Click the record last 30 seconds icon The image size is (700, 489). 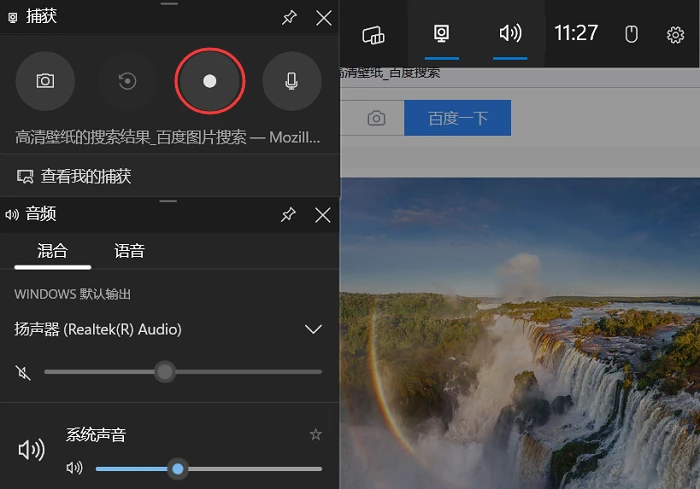[x=127, y=81]
